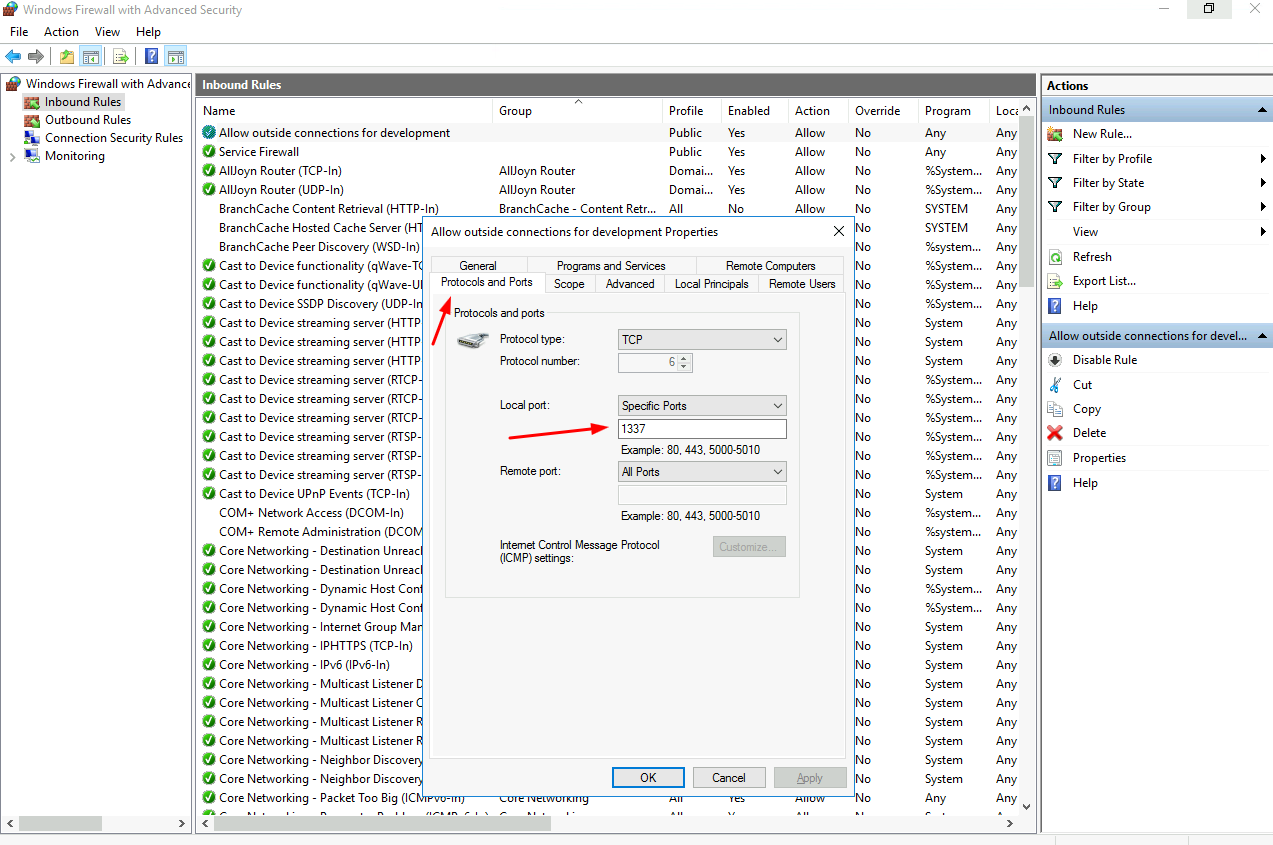Click the local port text field containing 1337
This screenshot has height=845, width=1273.
pyautogui.click(x=702, y=429)
